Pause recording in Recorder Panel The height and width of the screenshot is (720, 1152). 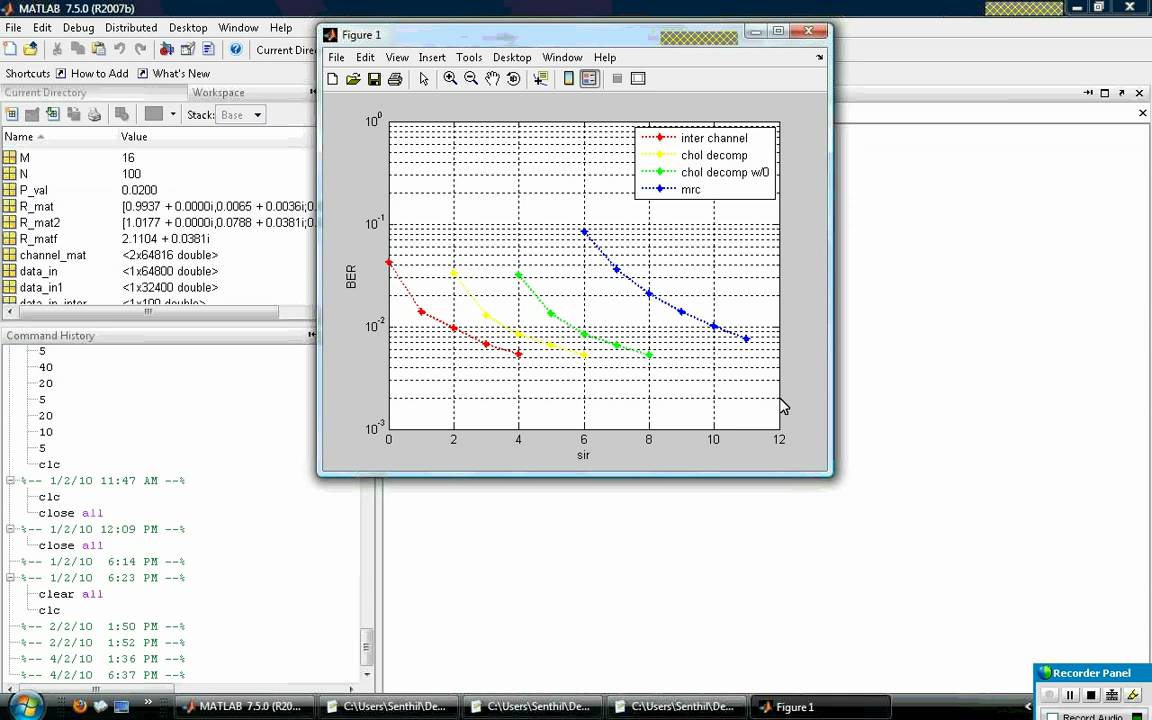tap(1070, 694)
